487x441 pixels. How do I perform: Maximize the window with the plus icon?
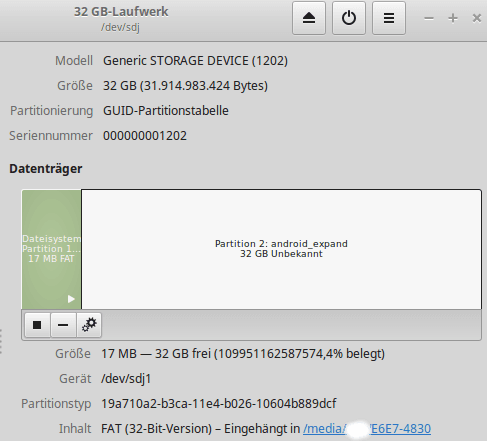click(453, 18)
